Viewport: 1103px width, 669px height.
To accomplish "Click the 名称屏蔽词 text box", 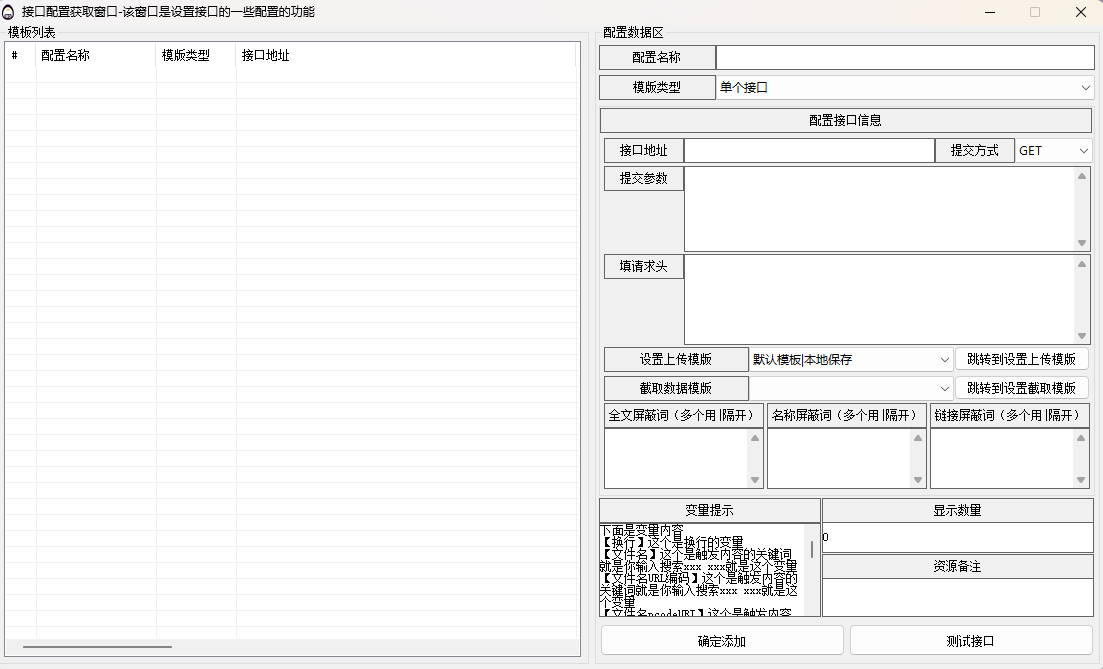I will [x=838, y=458].
